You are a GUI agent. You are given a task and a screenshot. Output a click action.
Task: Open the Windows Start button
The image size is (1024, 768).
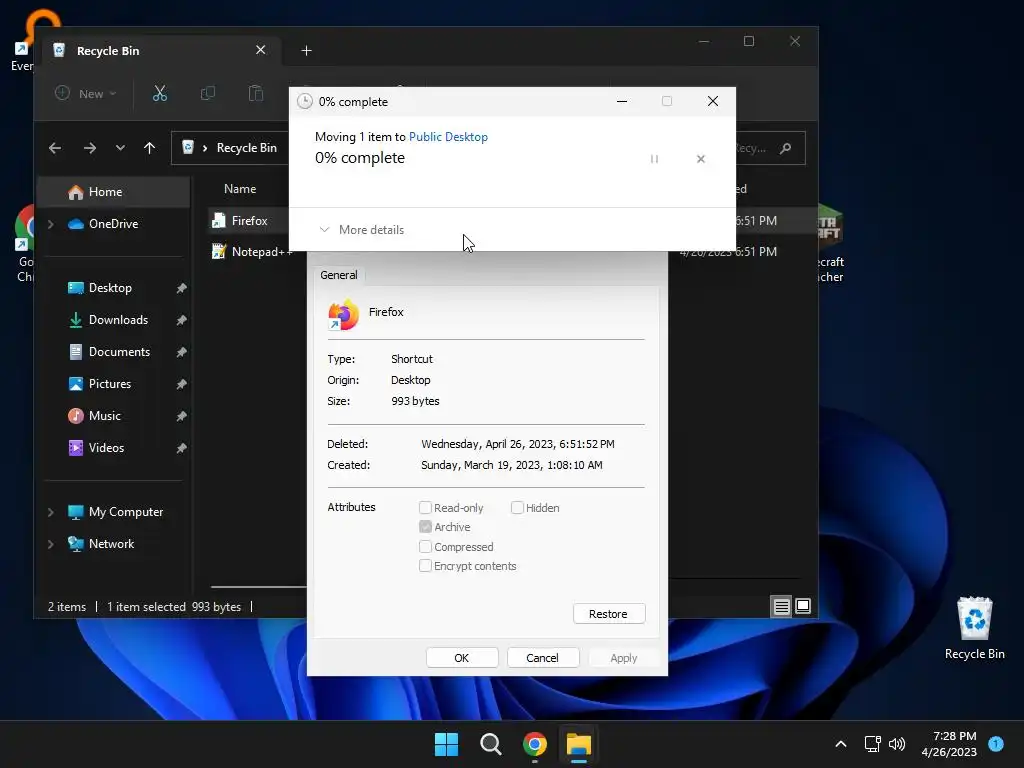[447, 744]
